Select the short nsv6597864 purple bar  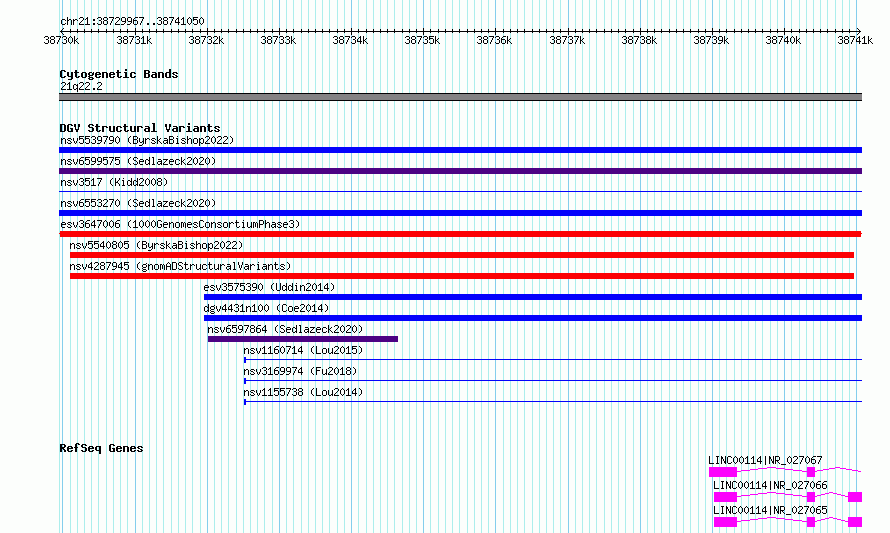303,339
